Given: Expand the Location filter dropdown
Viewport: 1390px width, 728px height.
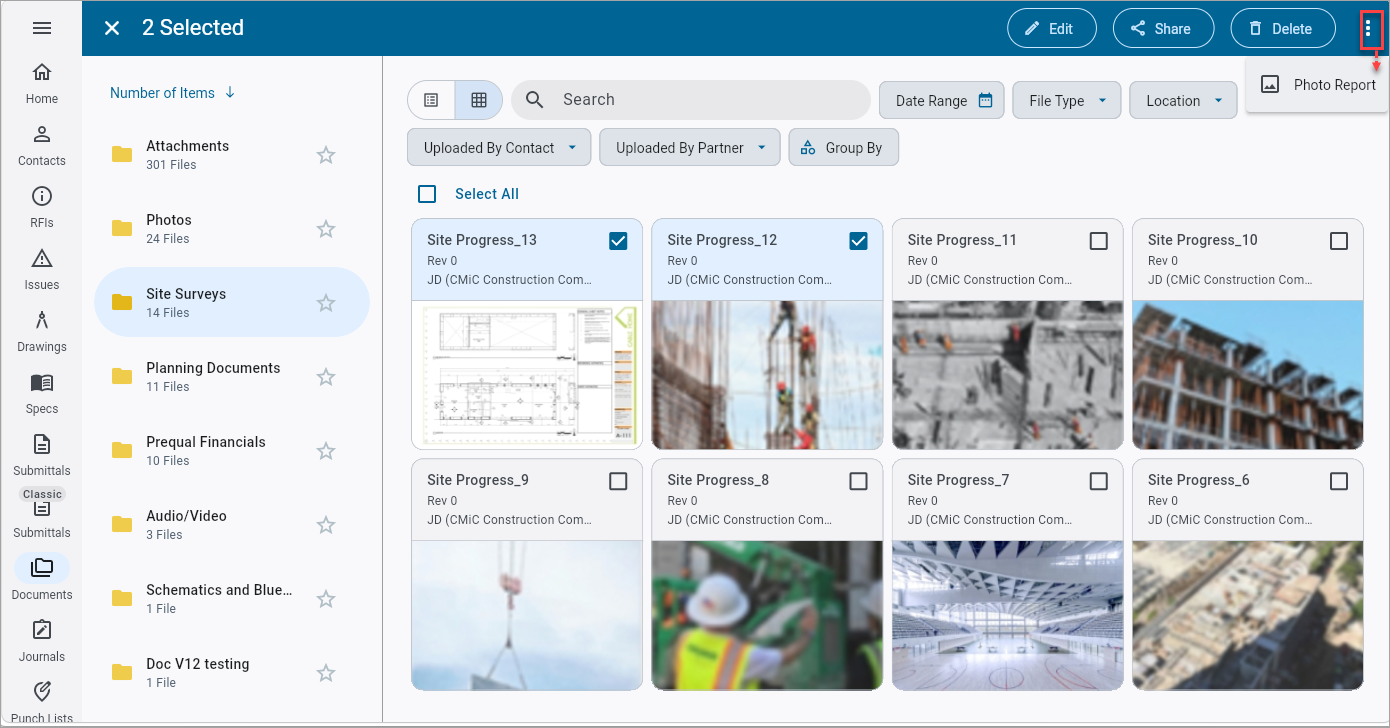Looking at the screenshot, I should coord(1184,100).
